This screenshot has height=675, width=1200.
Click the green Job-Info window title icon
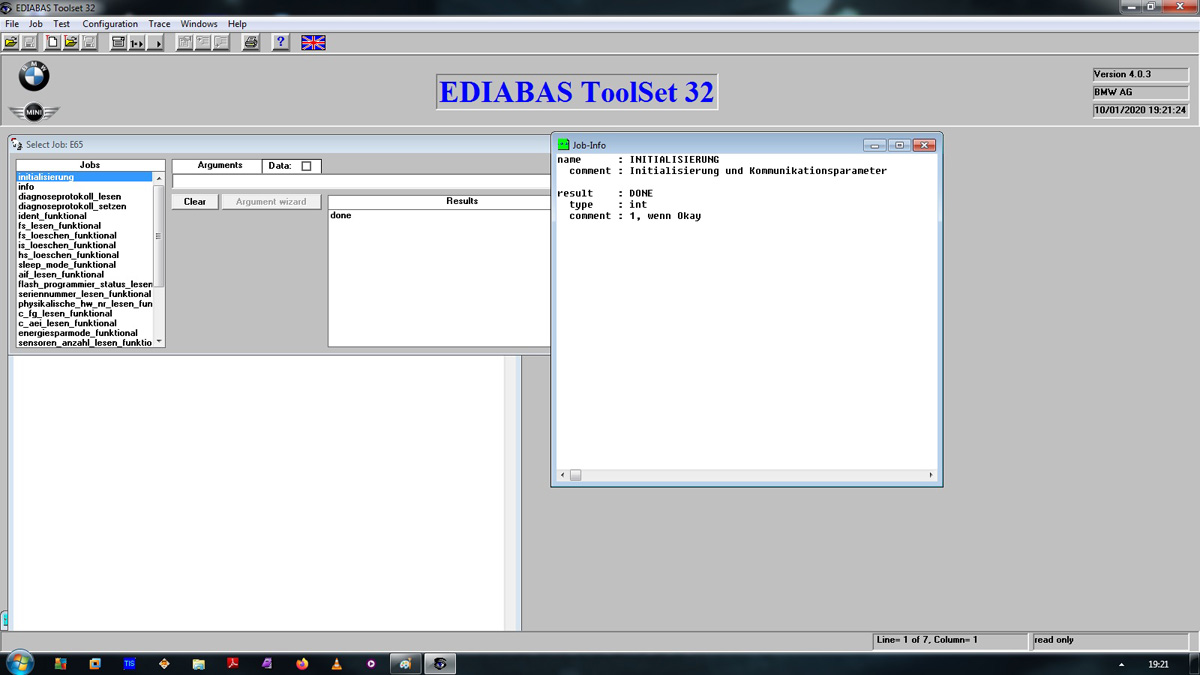click(x=564, y=145)
